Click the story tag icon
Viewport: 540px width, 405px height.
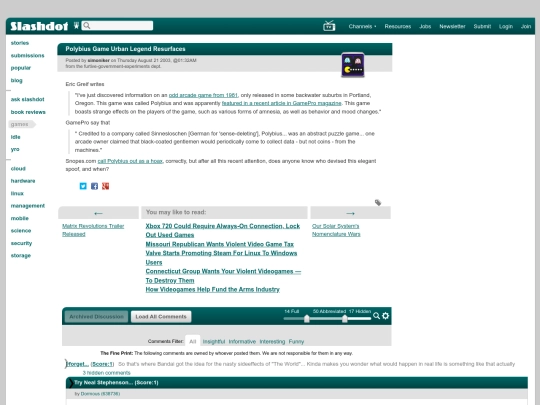pos(378,202)
